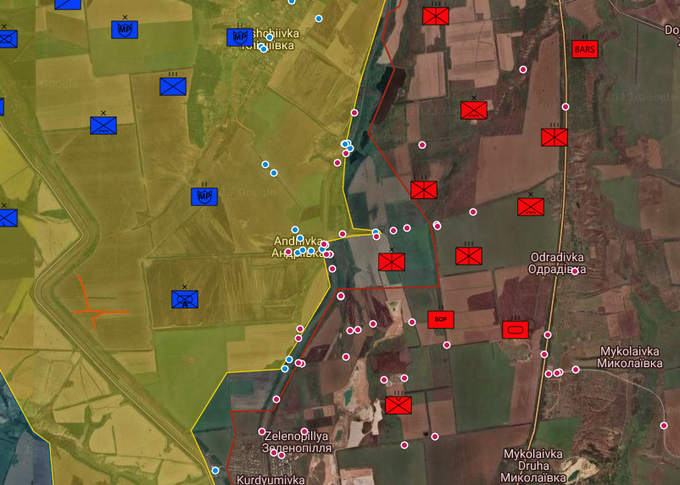
Task: Select blue MP icon overlapping Ishchiivka label
Action: pos(240,37)
